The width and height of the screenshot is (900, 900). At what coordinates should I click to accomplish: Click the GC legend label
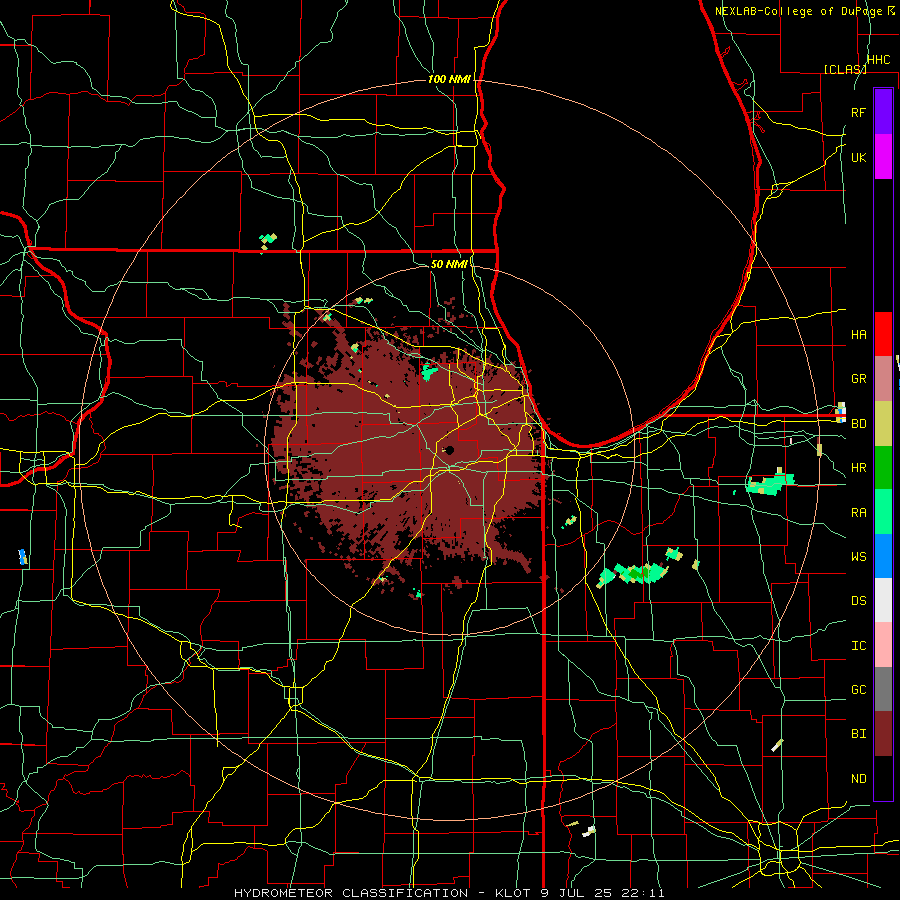858,690
